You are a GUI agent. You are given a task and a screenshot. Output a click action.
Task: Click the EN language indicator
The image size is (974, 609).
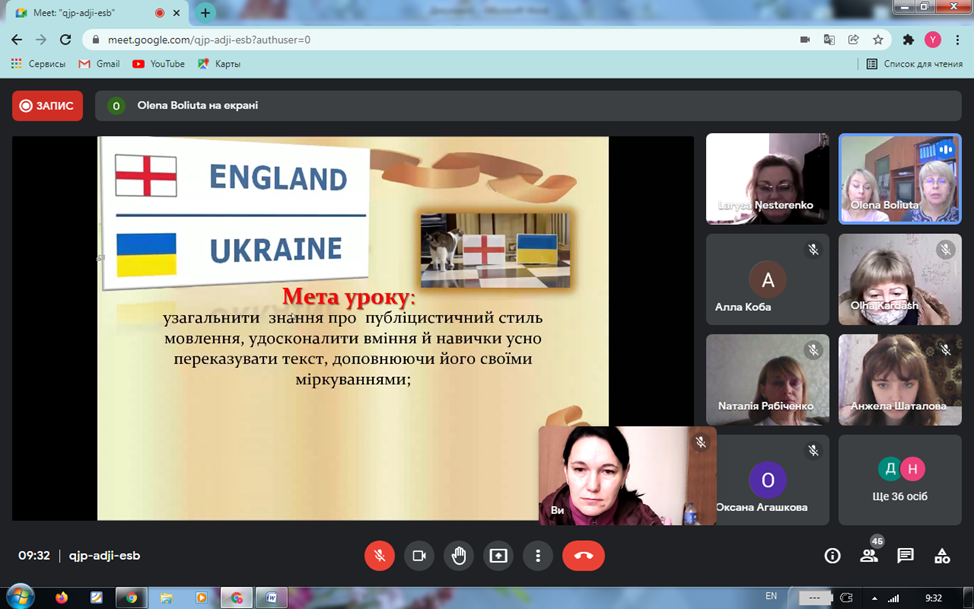[771, 596]
